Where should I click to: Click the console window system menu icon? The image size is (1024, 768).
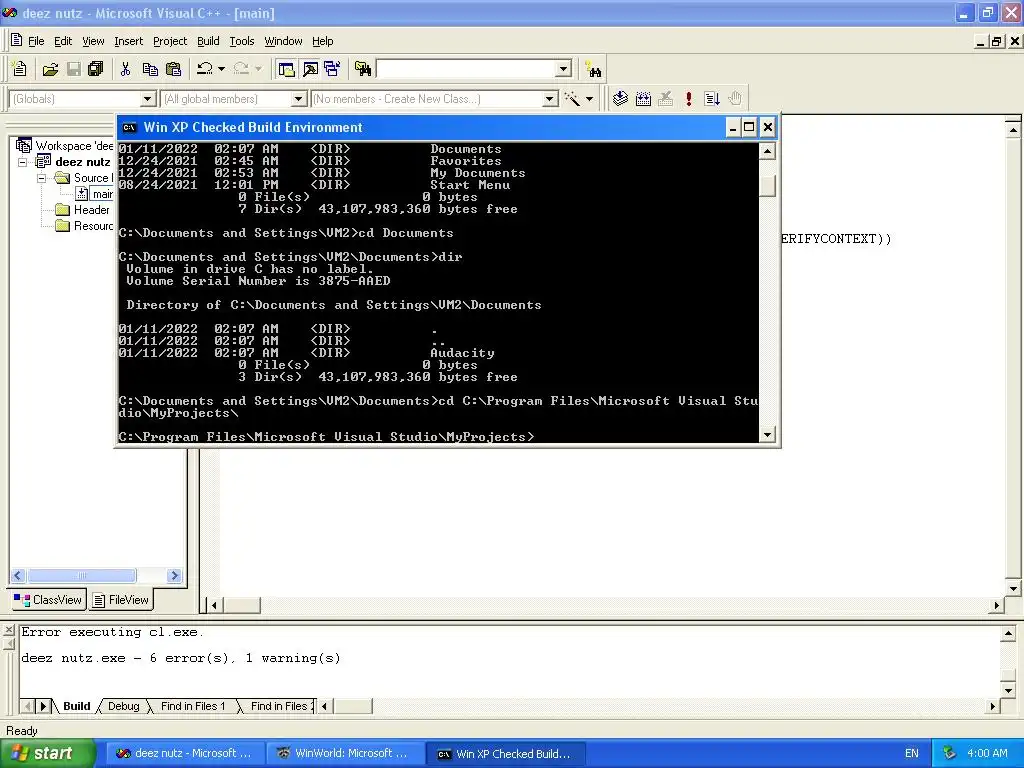129,127
